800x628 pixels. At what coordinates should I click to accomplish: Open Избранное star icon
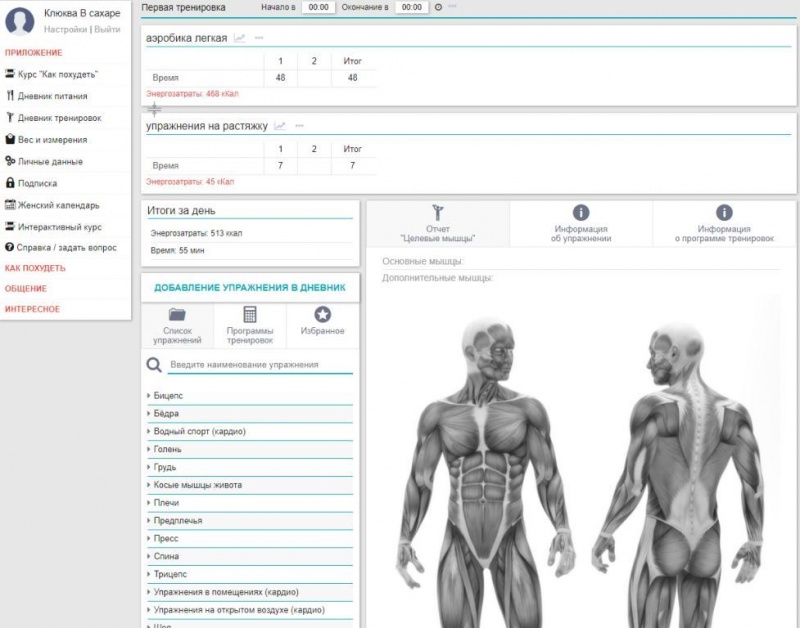tap(322, 315)
